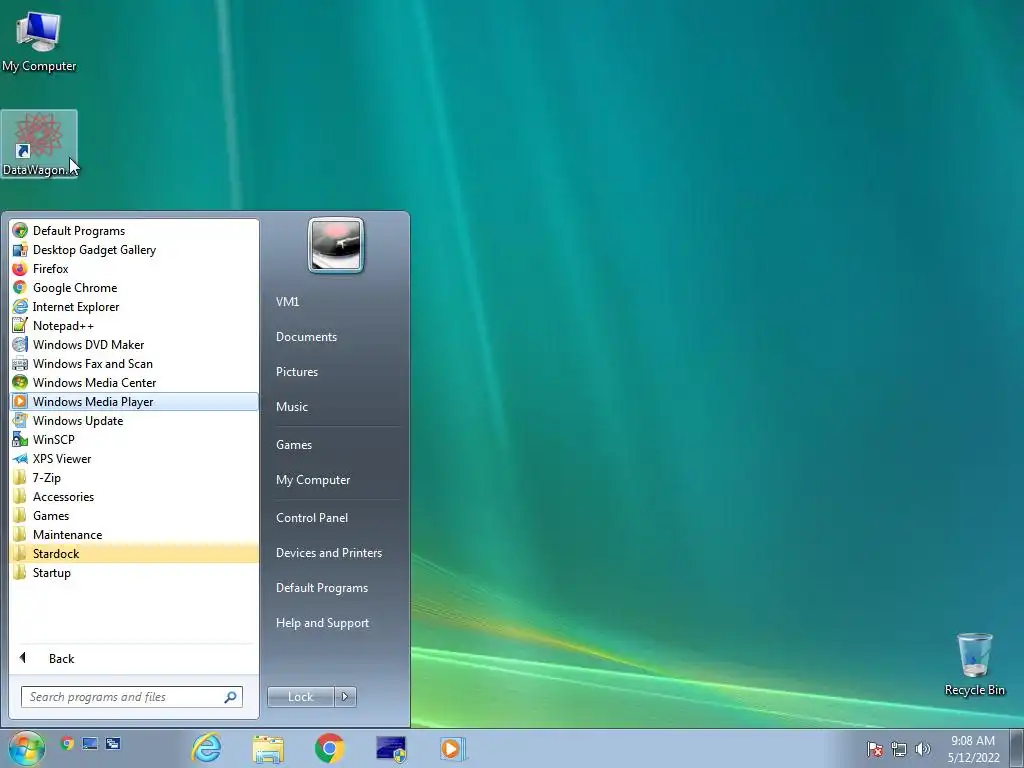
Task: Launch Windows Media Player from list
Action: (134, 402)
